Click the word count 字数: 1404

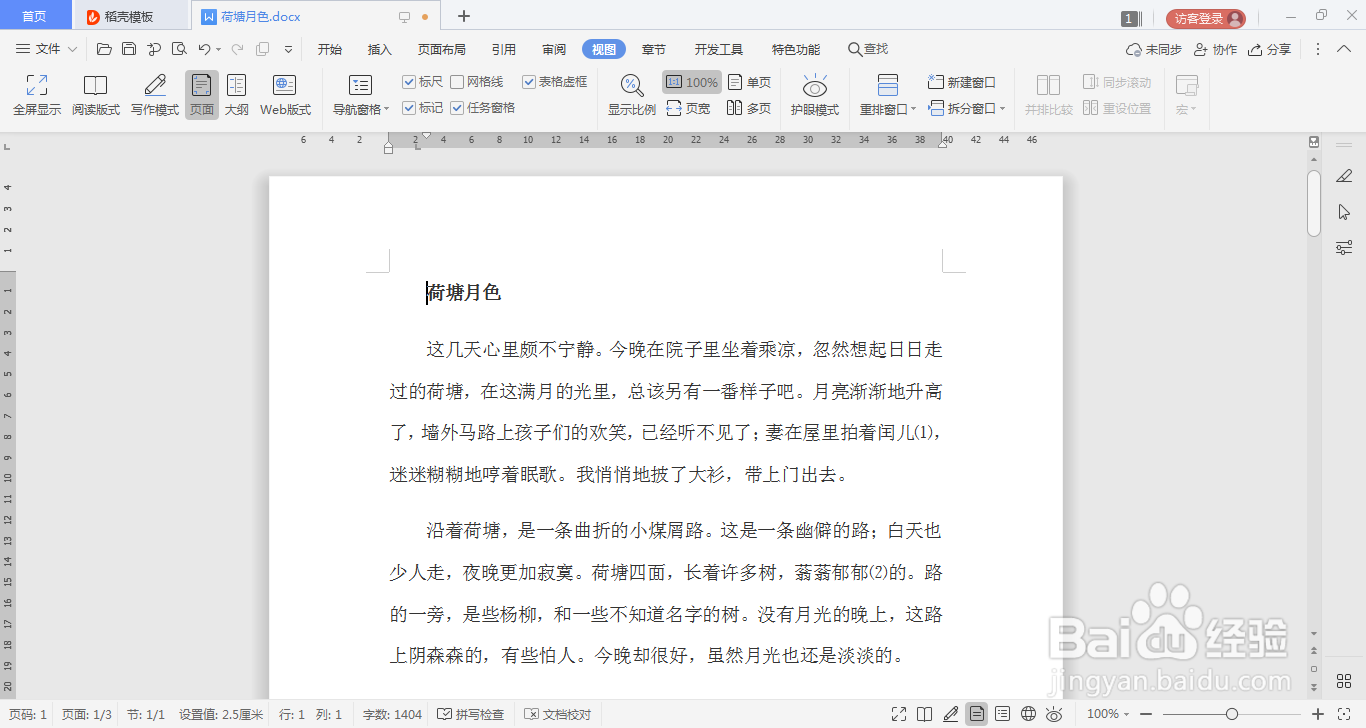click(392, 715)
